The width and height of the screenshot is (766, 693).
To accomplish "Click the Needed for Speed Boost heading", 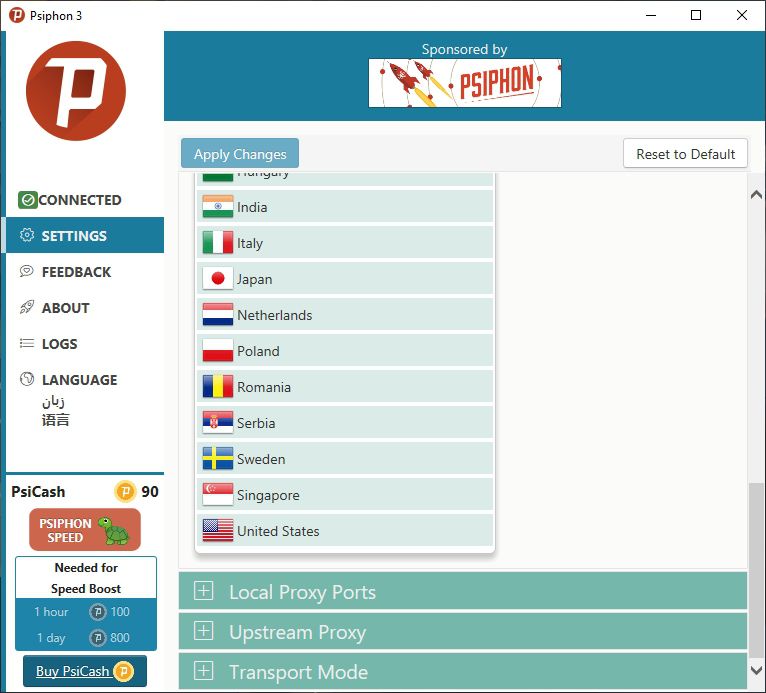I will [86, 578].
